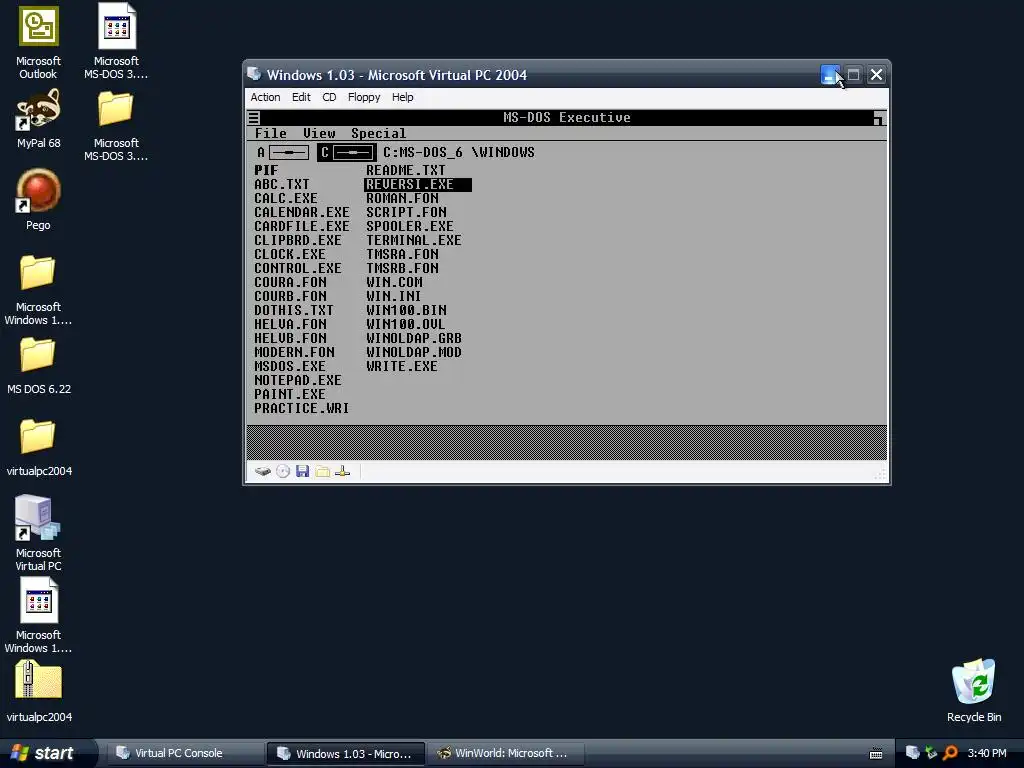Click the C:MS-DOS_6 \WINDOWS path label
1024x768 pixels.
pyautogui.click(x=458, y=152)
